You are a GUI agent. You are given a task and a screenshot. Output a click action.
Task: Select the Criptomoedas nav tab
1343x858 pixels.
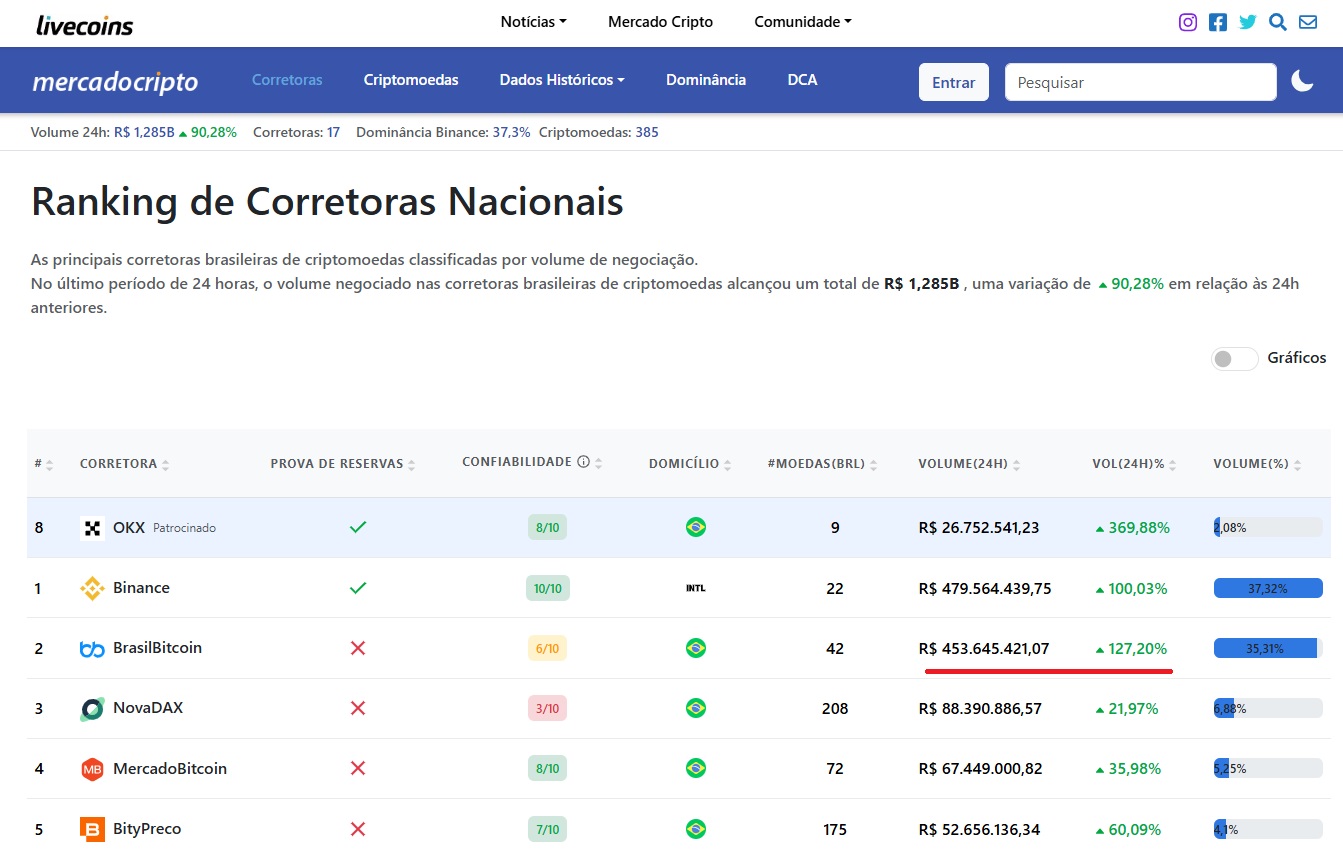coord(411,80)
